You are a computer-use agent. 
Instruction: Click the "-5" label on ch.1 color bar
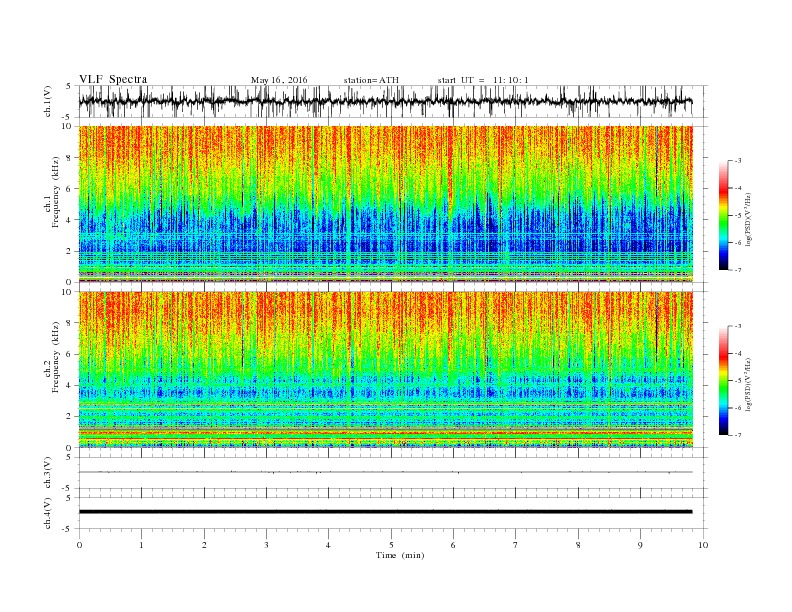(x=738, y=216)
